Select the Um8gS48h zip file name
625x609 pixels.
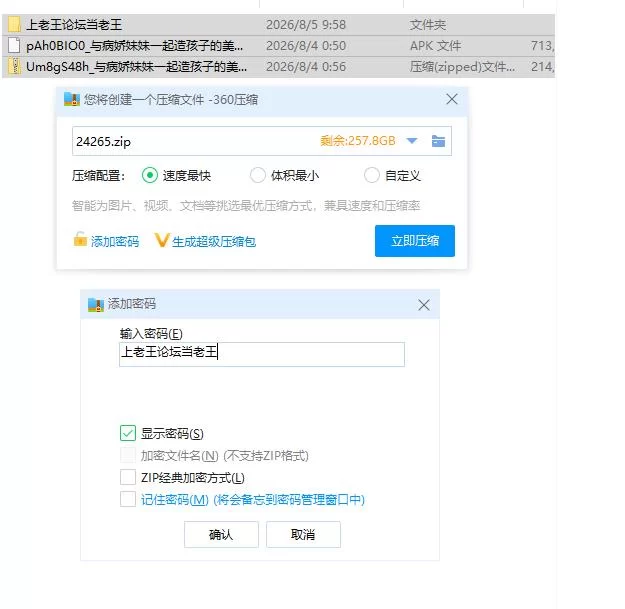[x=136, y=67]
